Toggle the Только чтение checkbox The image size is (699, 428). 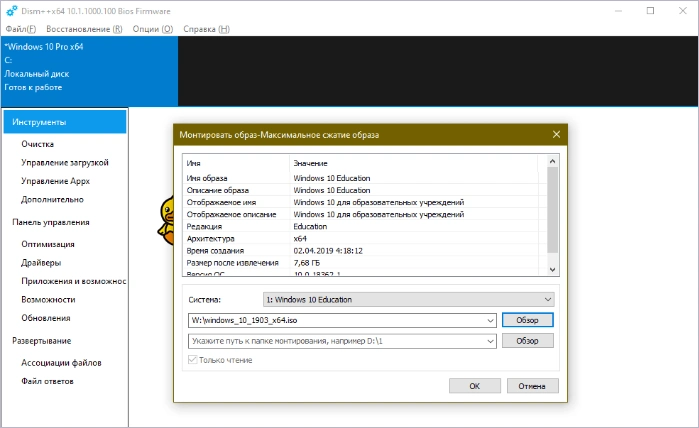[x=194, y=360]
